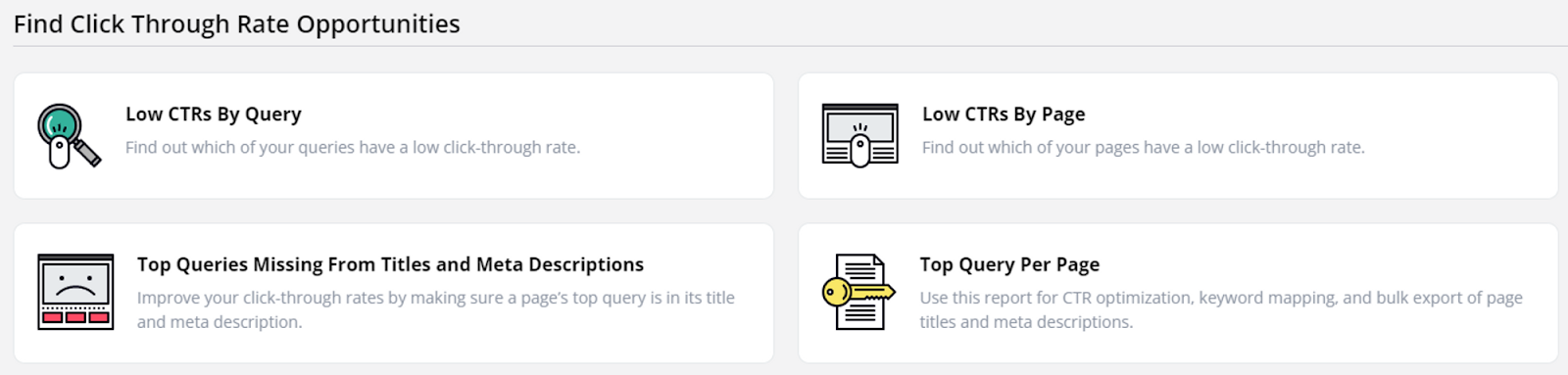Click the document with key icon
The width and height of the screenshot is (1568, 375).
coord(858,292)
